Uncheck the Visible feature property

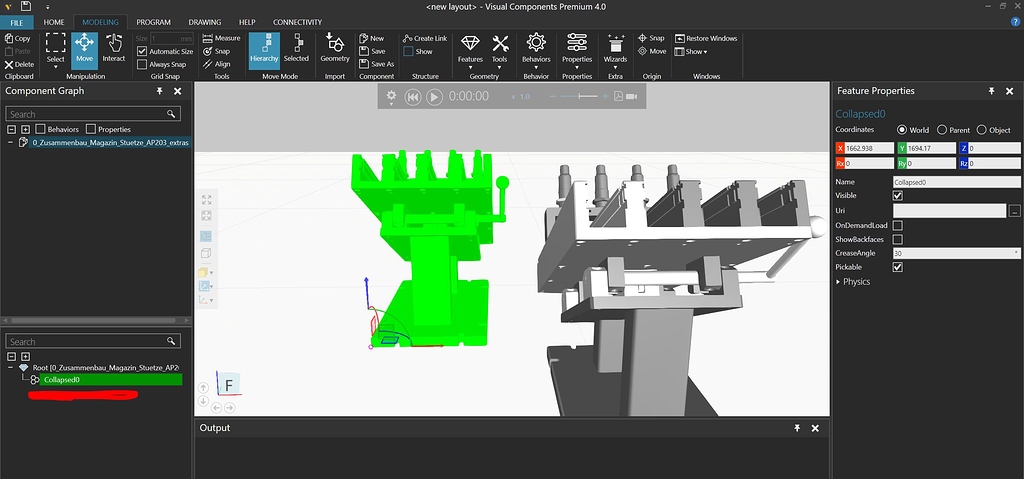coord(897,196)
